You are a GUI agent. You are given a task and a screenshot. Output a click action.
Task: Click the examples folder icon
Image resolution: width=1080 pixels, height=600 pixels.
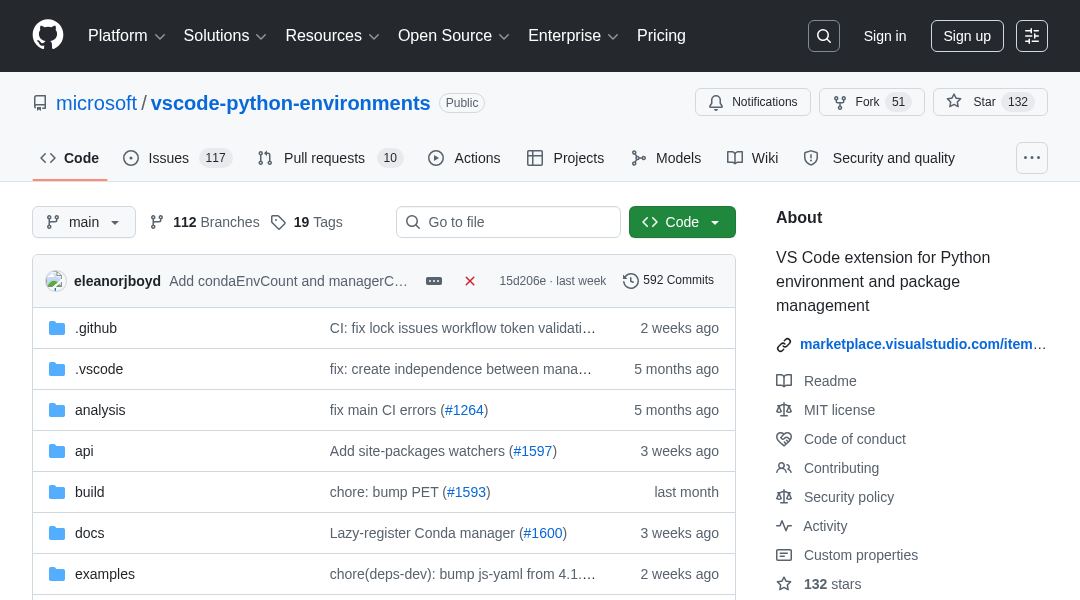tap(57, 574)
